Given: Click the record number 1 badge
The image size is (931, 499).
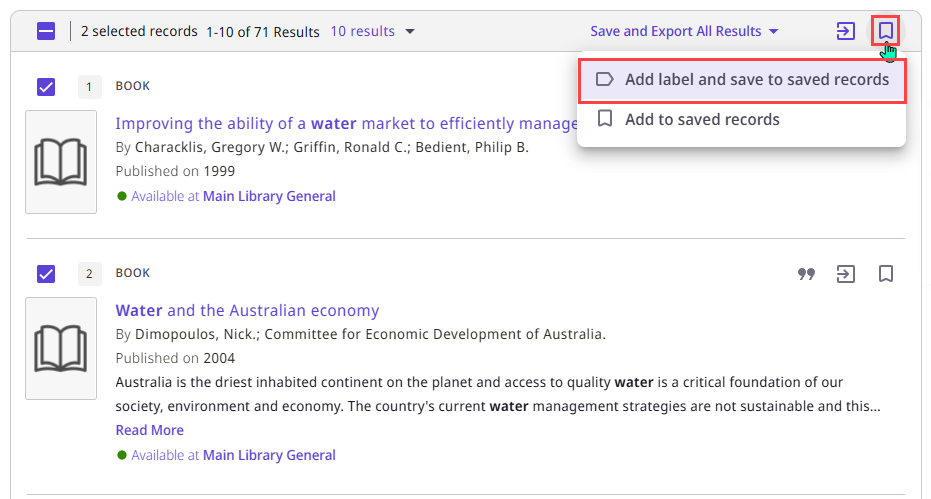Looking at the screenshot, I should click(x=89, y=87).
